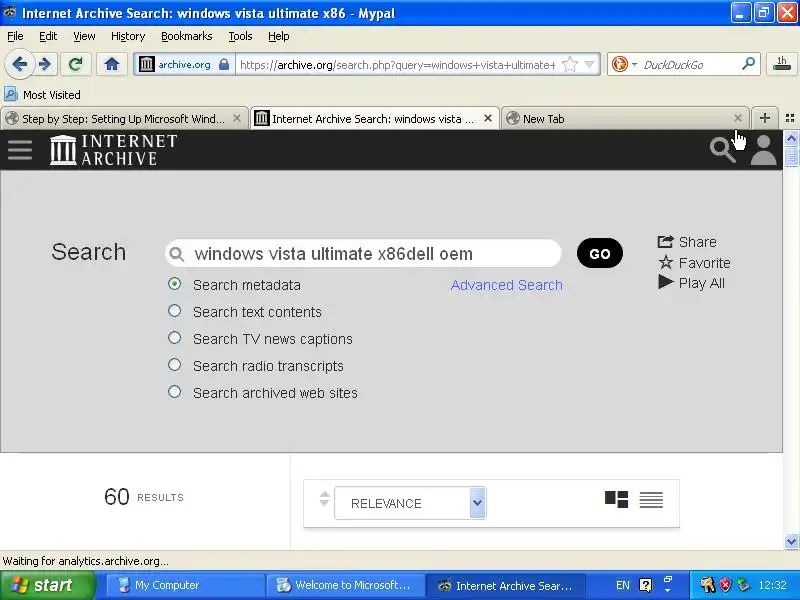Open the Help menu

pyautogui.click(x=279, y=36)
